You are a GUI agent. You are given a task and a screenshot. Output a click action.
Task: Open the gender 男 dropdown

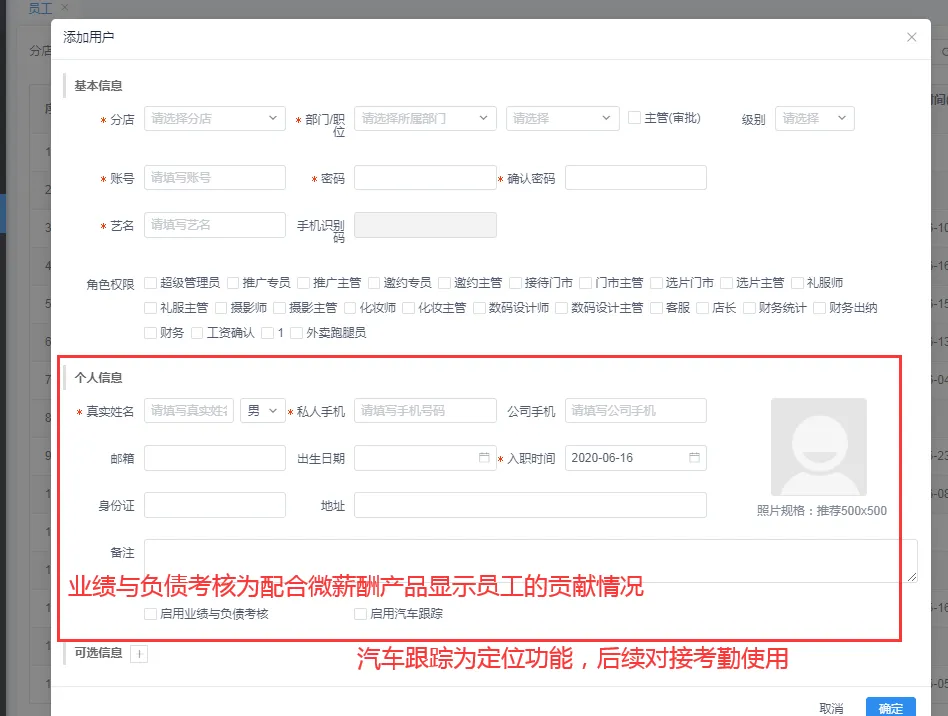tap(263, 411)
